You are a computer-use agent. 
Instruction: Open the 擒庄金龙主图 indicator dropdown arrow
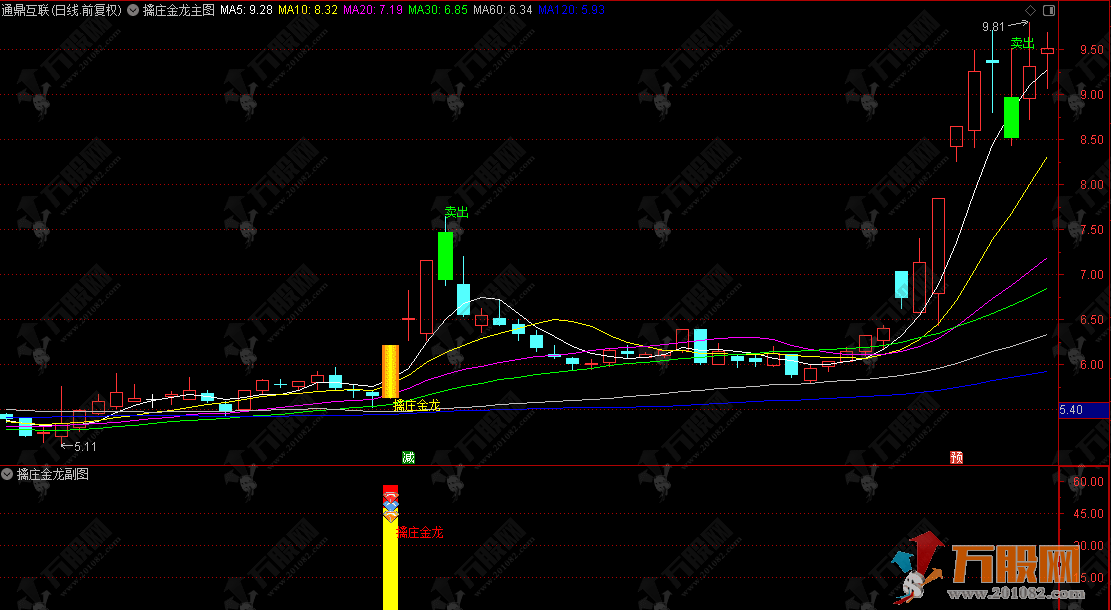133,10
